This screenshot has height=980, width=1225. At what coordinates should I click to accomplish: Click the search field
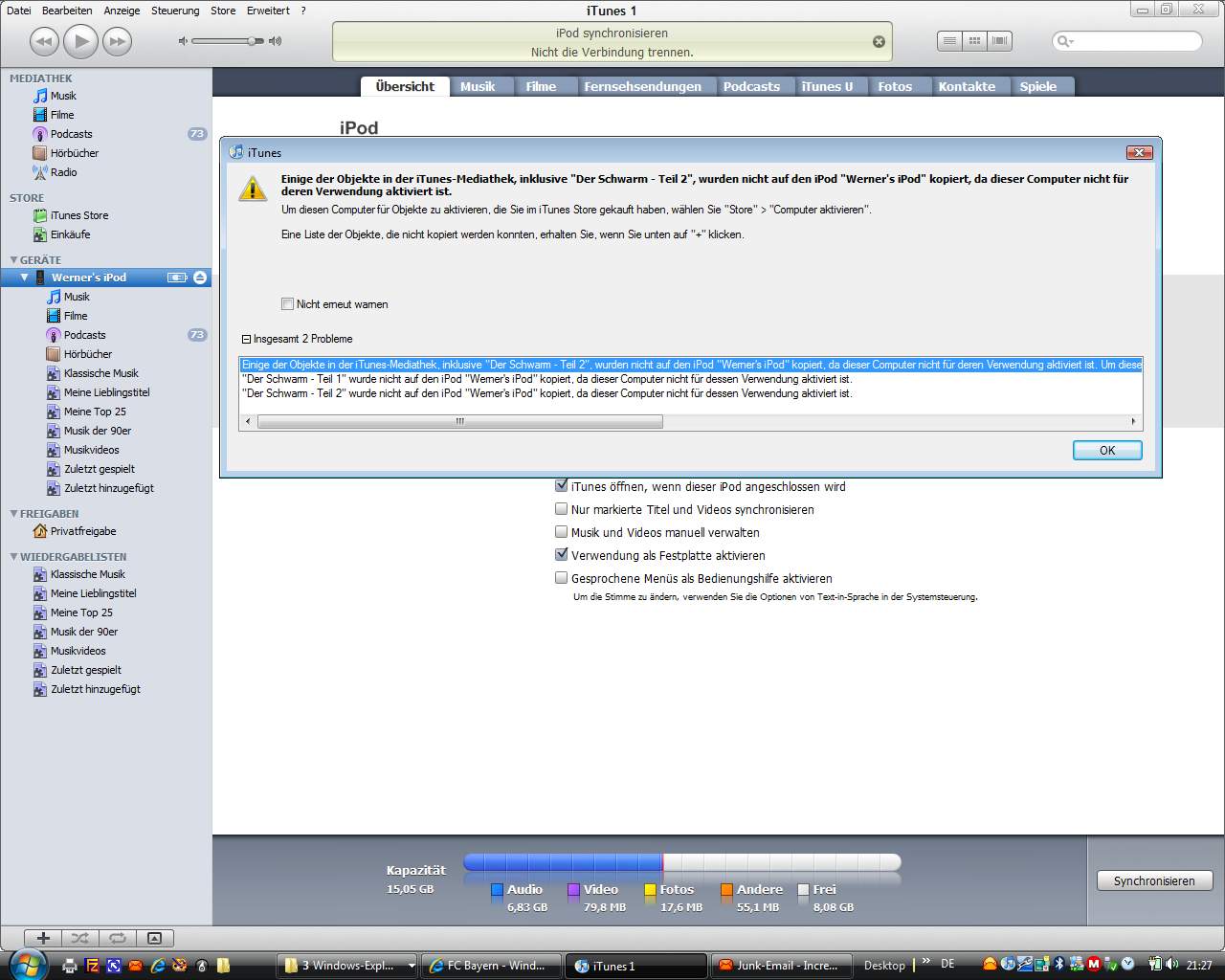coord(1127,41)
